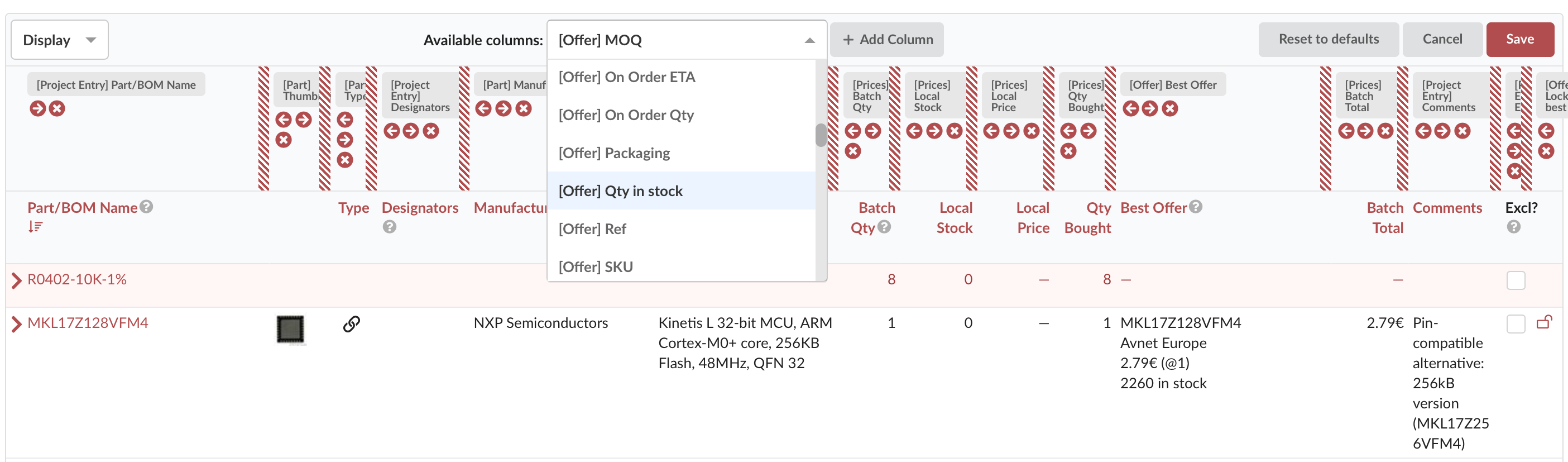Move Prices Batch Qty column left
The height and width of the screenshot is (462, 1568).
pyautogui.click(x=853, y=130)
